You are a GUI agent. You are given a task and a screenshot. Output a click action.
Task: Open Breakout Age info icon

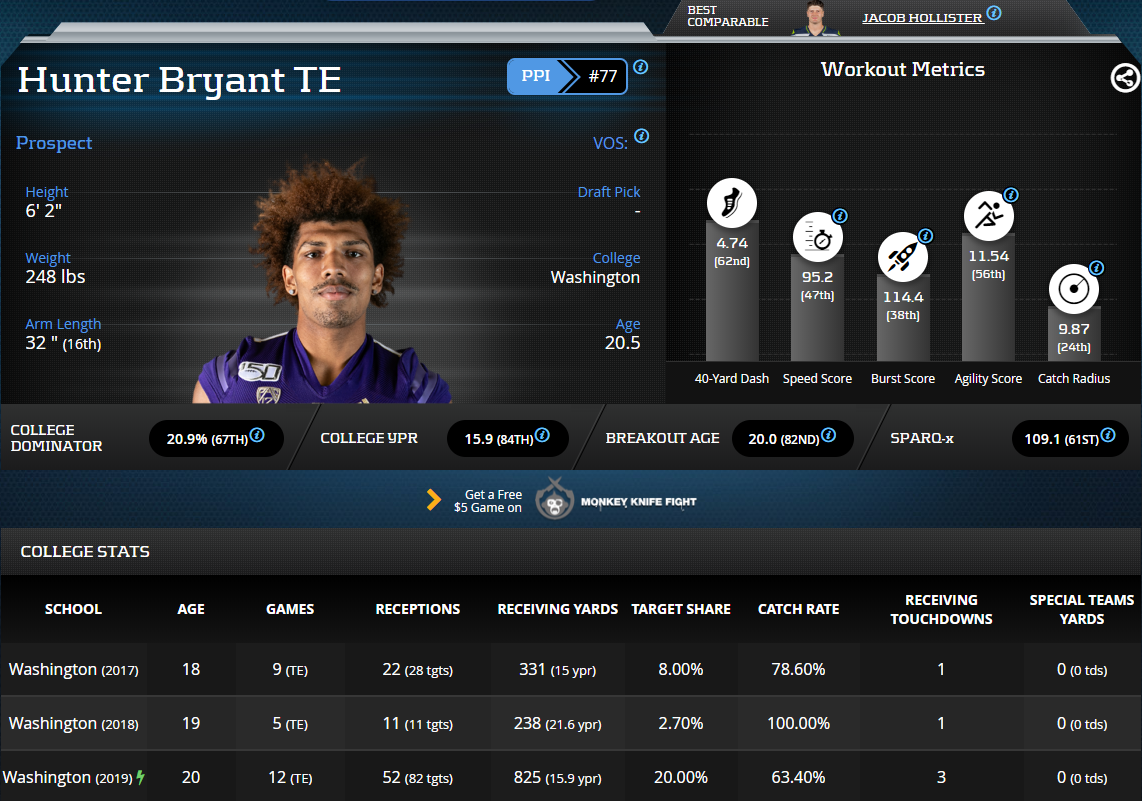tap(827, 435)
